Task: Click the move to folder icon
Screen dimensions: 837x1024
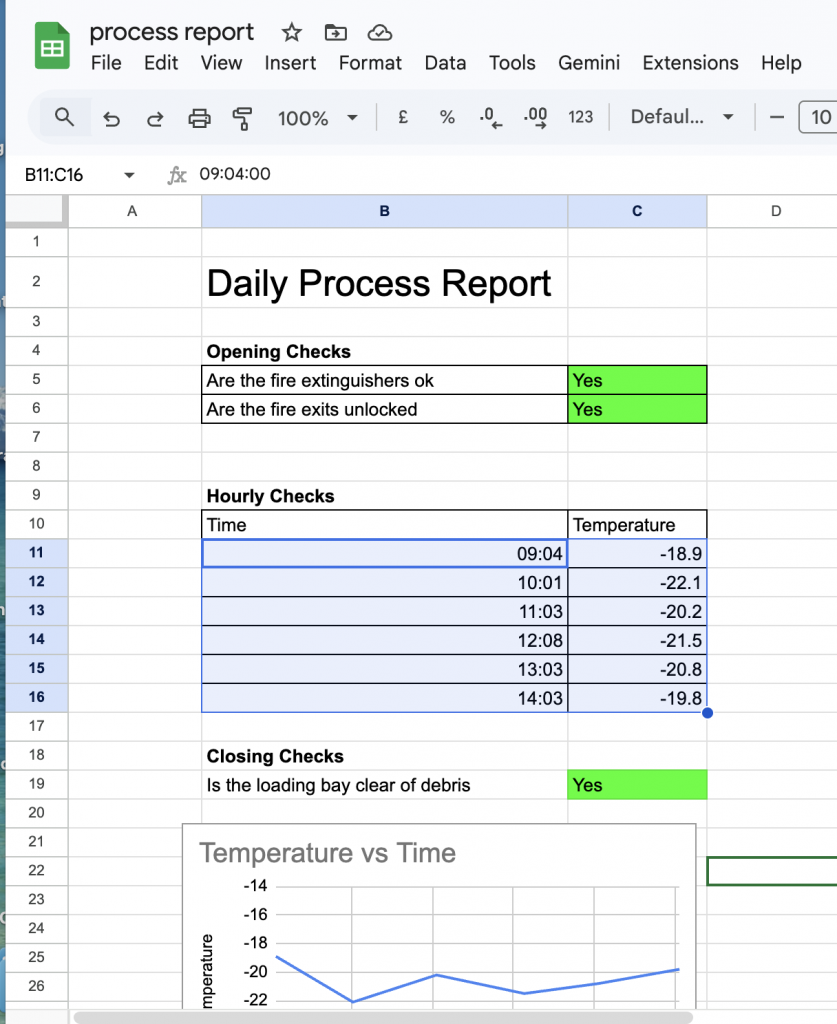Action: (x=335, y=33)
